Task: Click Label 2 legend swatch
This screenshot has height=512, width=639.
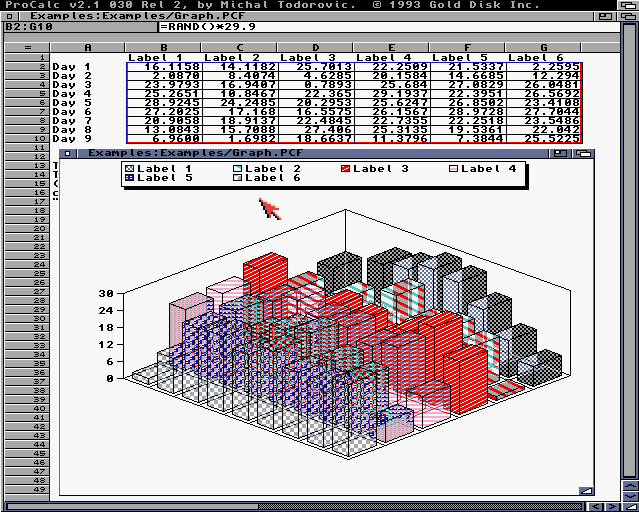Action: 238,169
